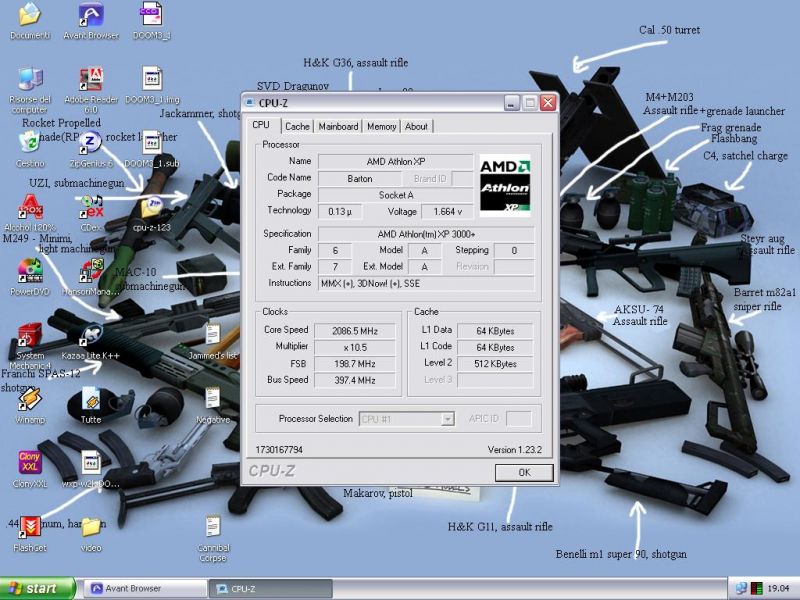
Task: Open the Windows start menu
Action: click(x=37, y=588)
